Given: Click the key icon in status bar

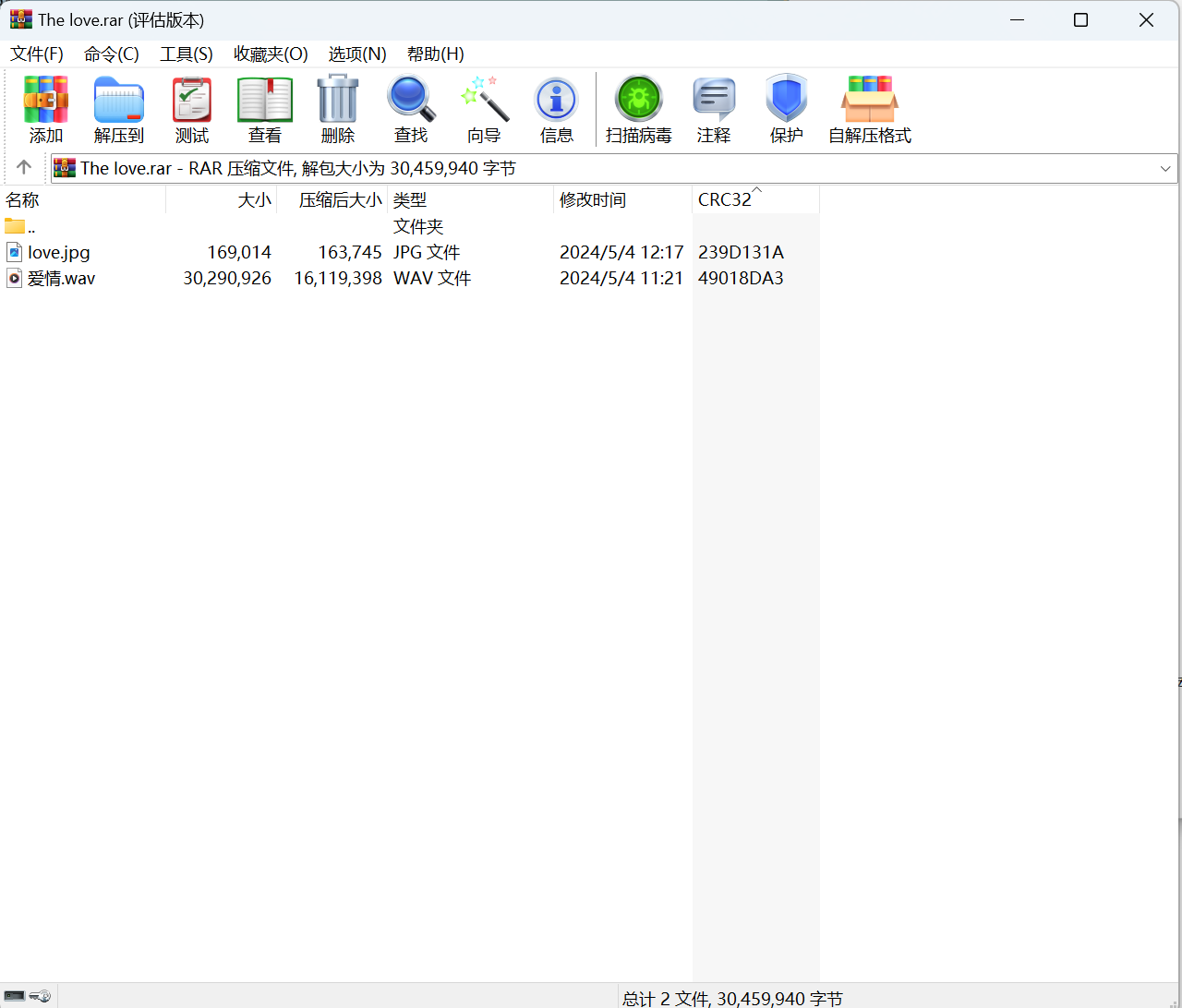Looking at the screenshot, I should pyautogui.click(x=40, y=996).
